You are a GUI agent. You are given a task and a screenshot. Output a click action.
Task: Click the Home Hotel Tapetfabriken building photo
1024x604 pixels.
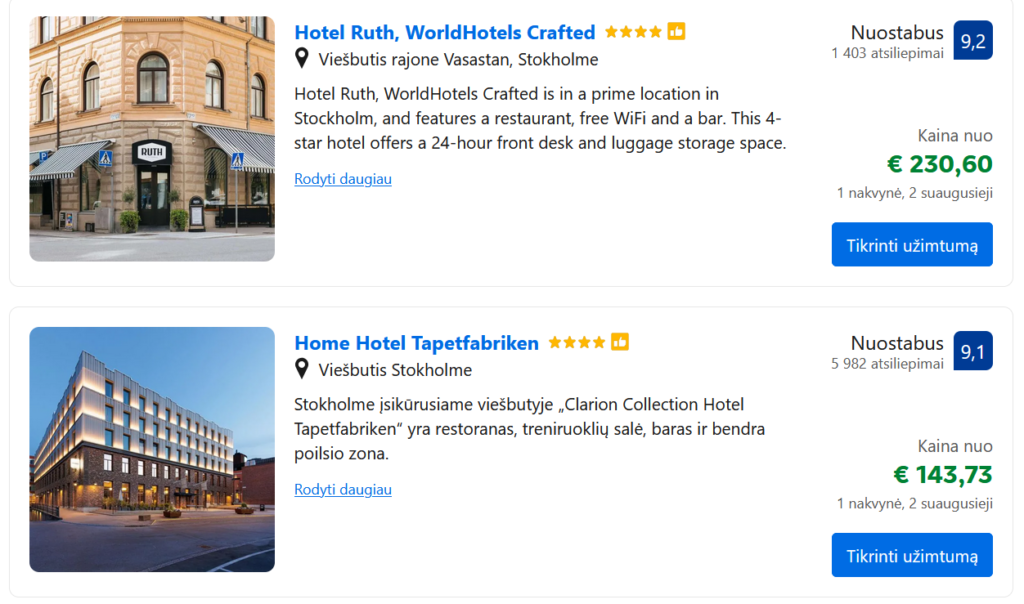point(152,449)
